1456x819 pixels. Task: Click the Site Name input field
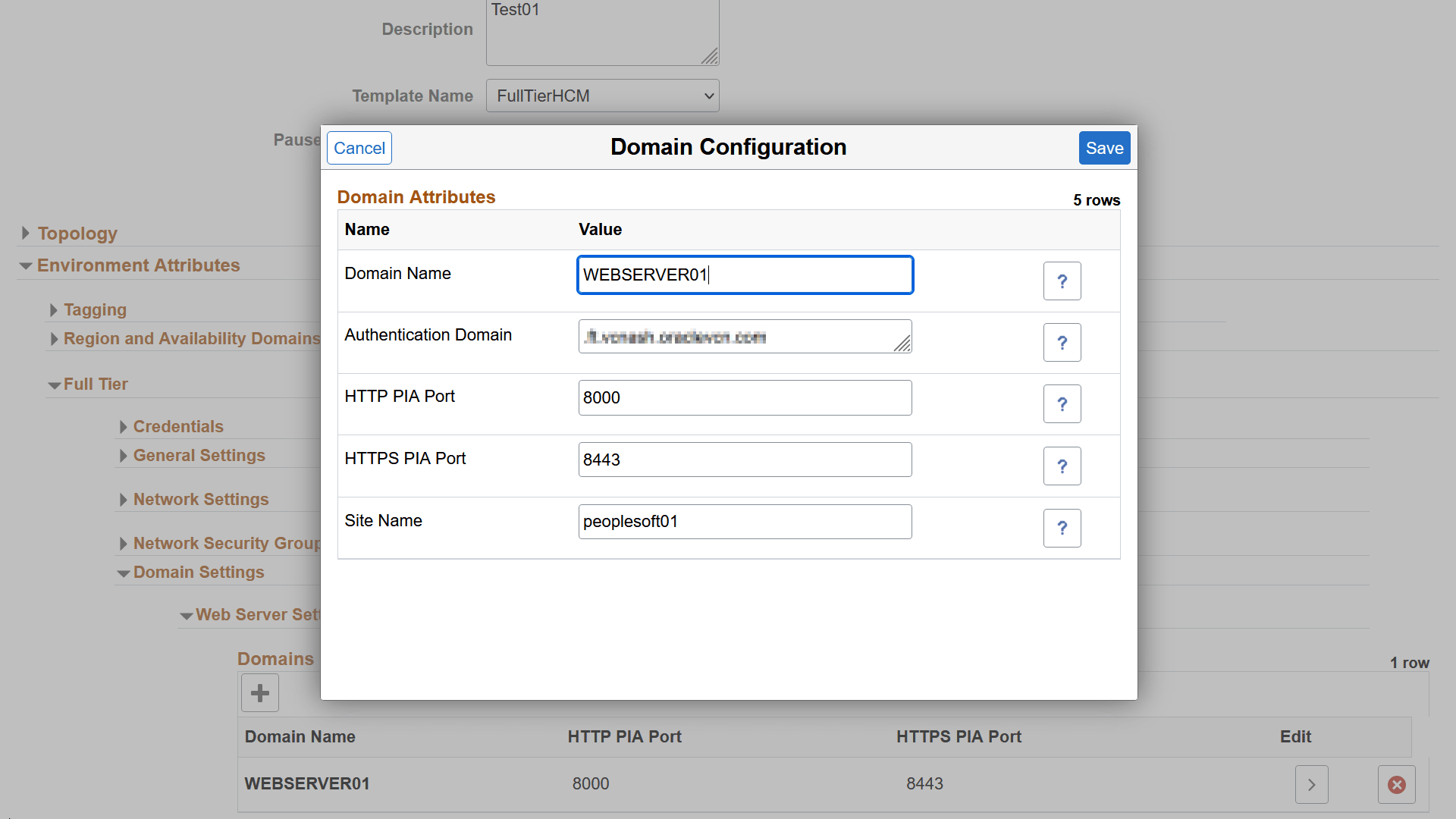pos(745,522)
